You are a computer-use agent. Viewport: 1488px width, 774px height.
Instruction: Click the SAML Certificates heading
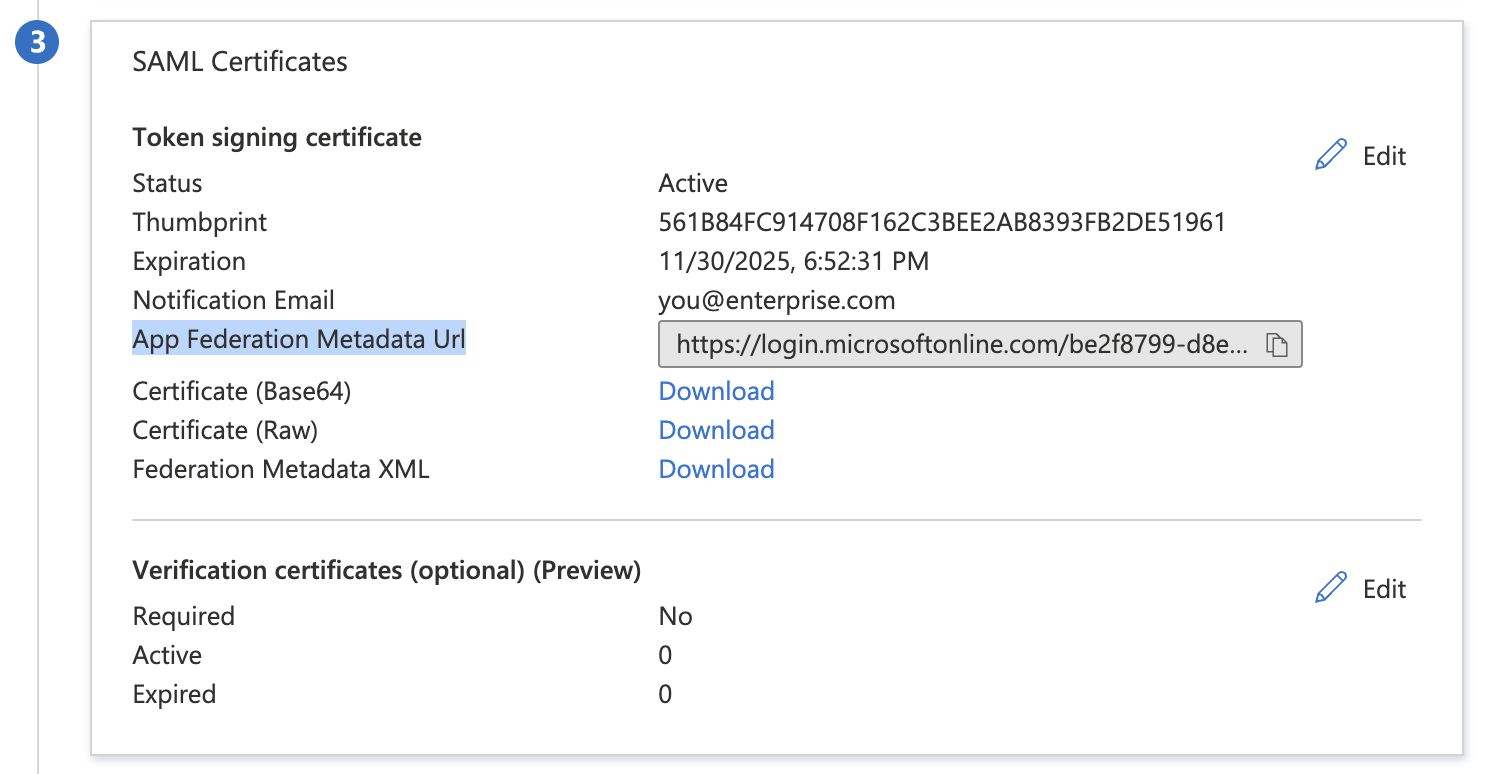click(239, 61)
